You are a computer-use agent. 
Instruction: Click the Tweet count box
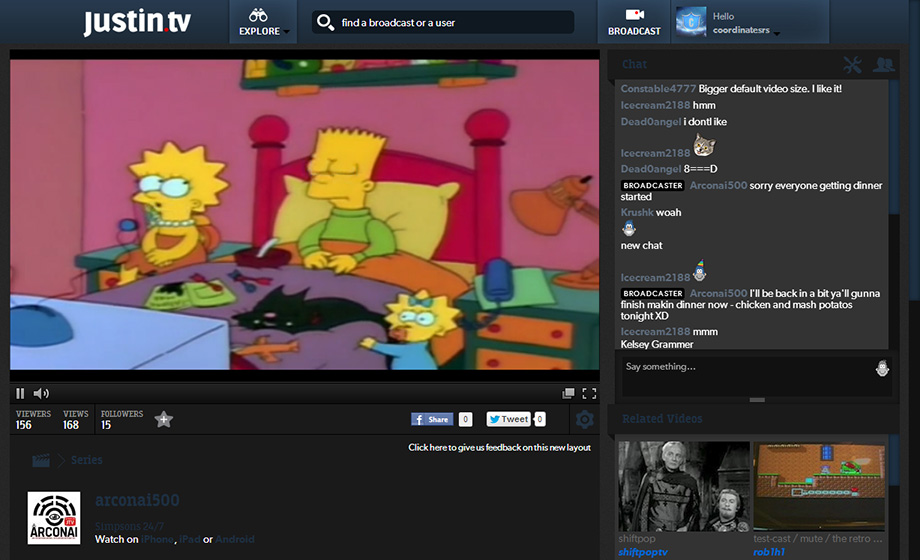pos(540,419)
